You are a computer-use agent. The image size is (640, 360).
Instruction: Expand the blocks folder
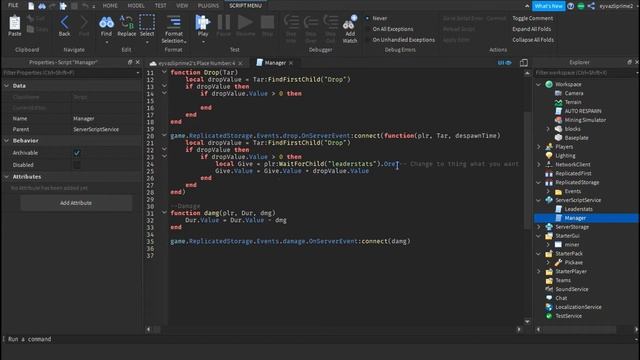tap(548, 129)
